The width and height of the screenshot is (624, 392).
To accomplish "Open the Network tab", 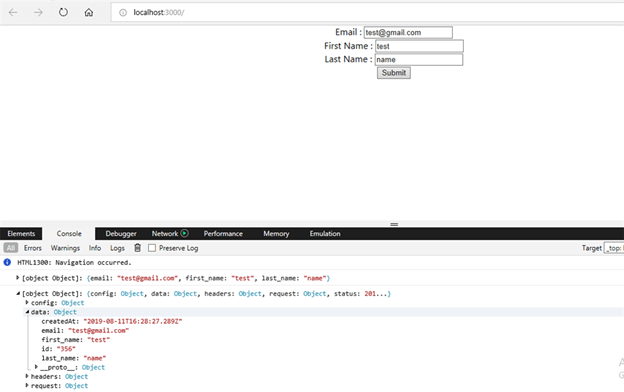I will pyautogui.click(x=165, y=234).
